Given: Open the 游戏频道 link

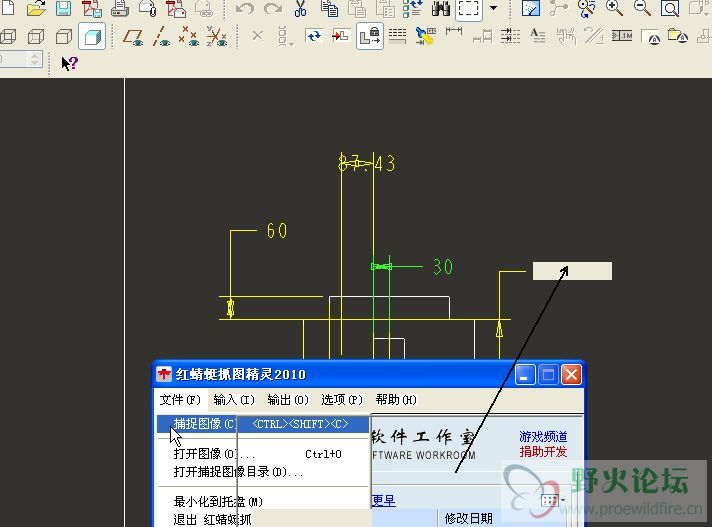Looking at the screenshot, I should pyautogui.click(x=543, y=437).
